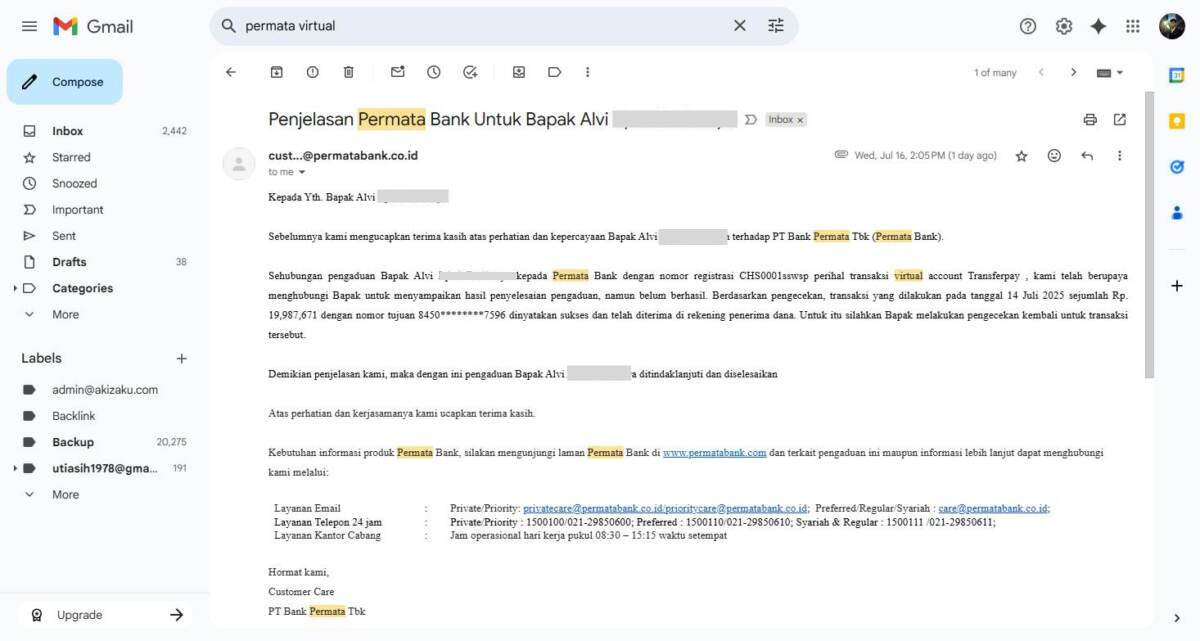Open Contacts in the side panel
The height and width of the screenshot is (641, 1200).
click(1177, 213)
